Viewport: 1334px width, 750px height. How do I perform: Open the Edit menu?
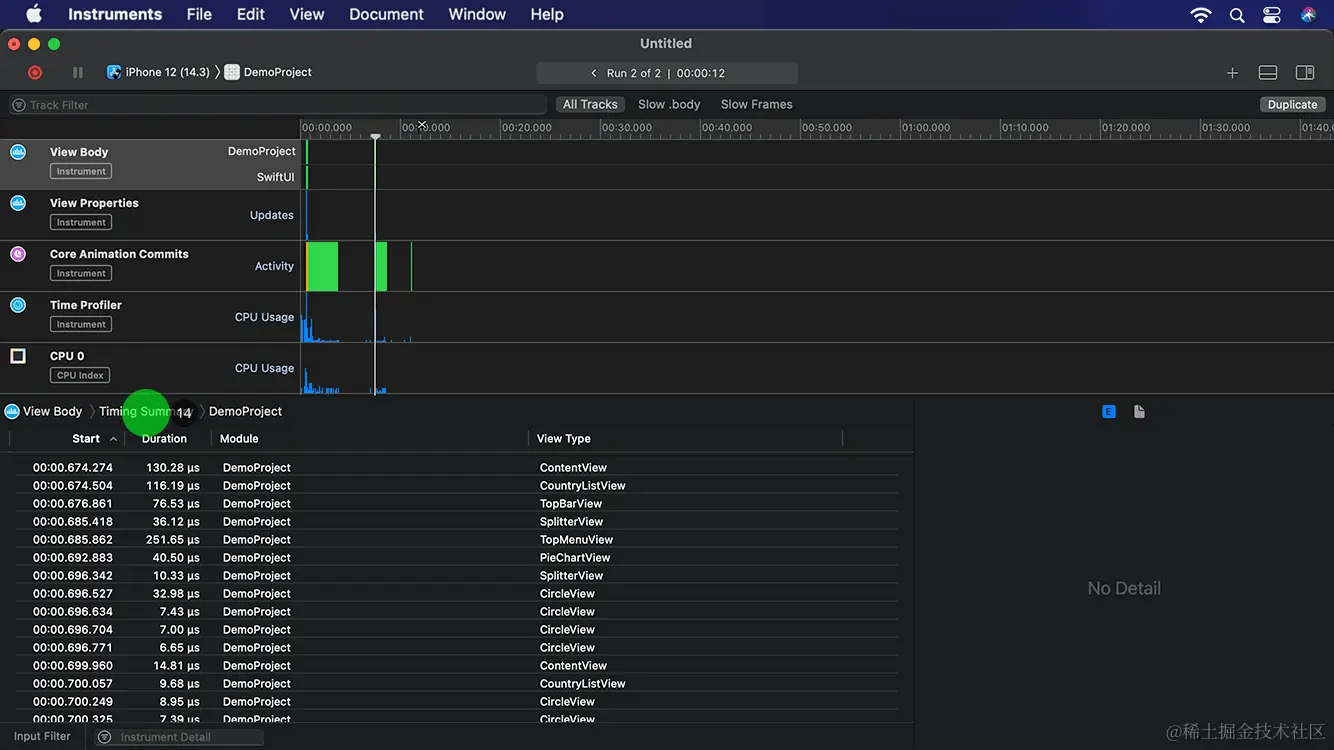251,14
